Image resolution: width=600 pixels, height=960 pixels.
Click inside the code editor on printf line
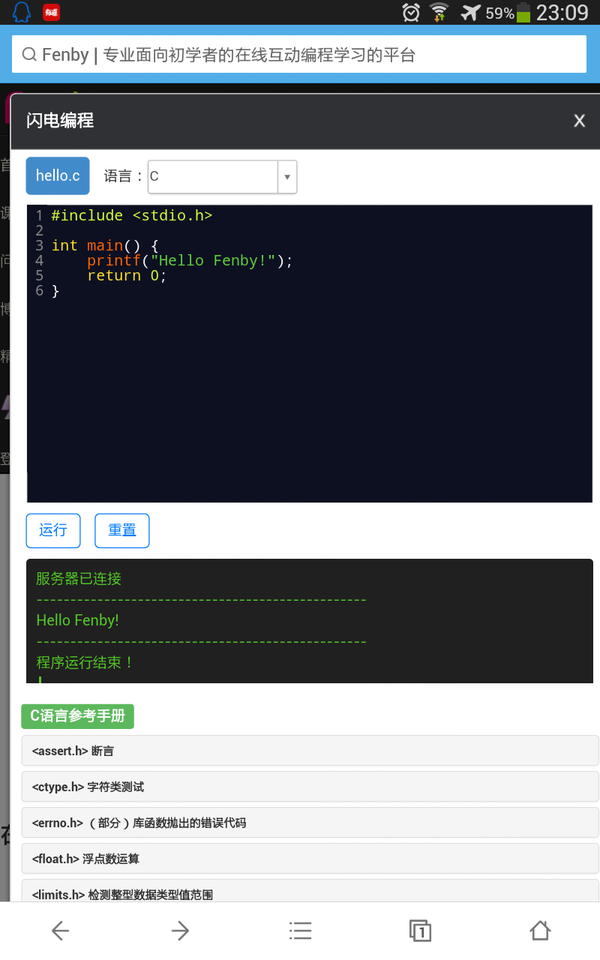point(190,261)
